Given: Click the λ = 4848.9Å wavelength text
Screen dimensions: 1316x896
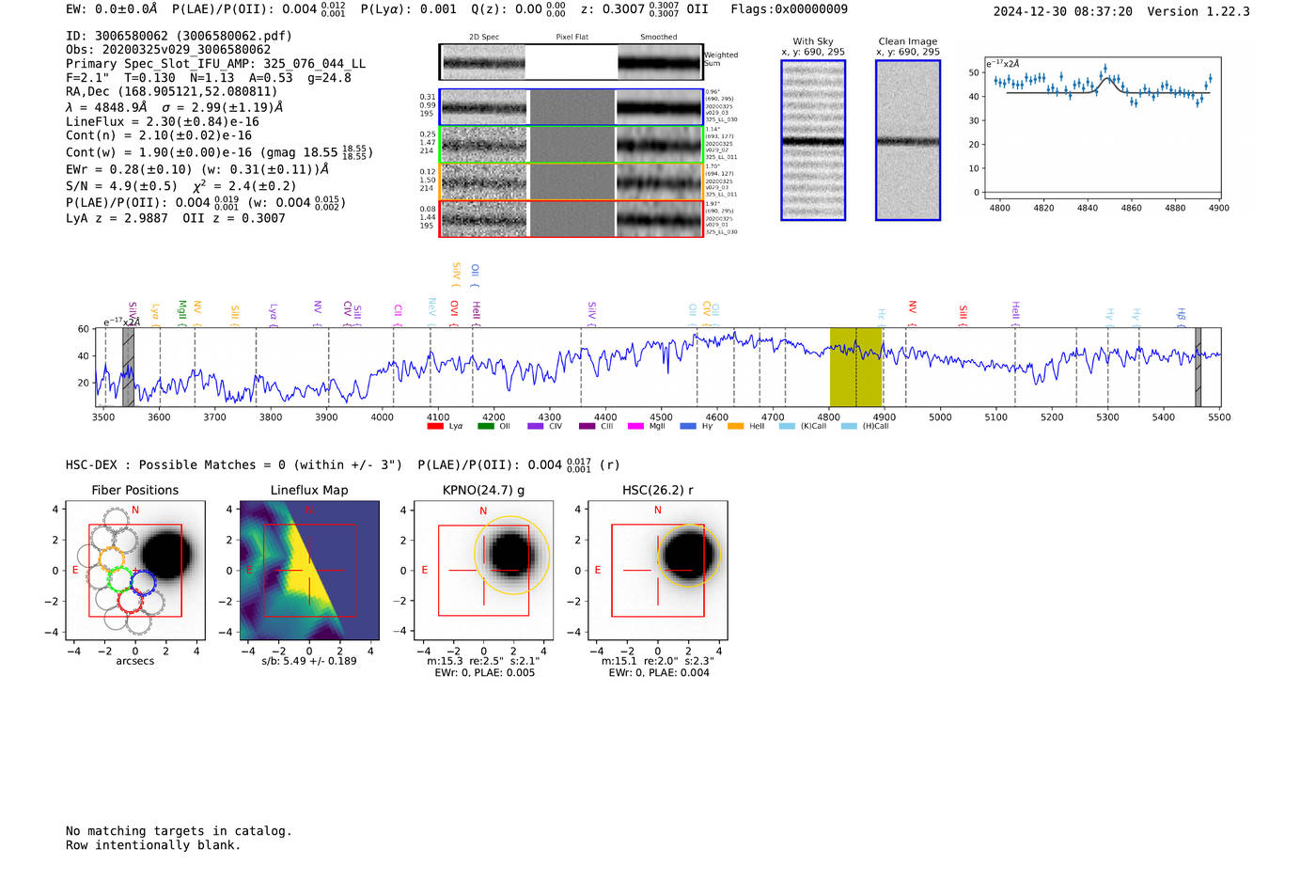Looking at the screenshot, I should 106,107.
